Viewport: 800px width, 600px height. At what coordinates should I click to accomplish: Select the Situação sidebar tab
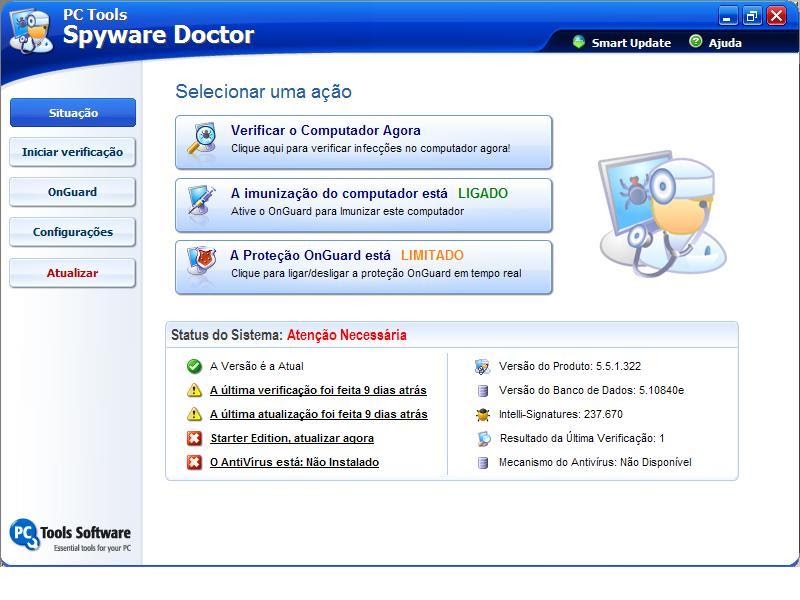pos(73,112)
